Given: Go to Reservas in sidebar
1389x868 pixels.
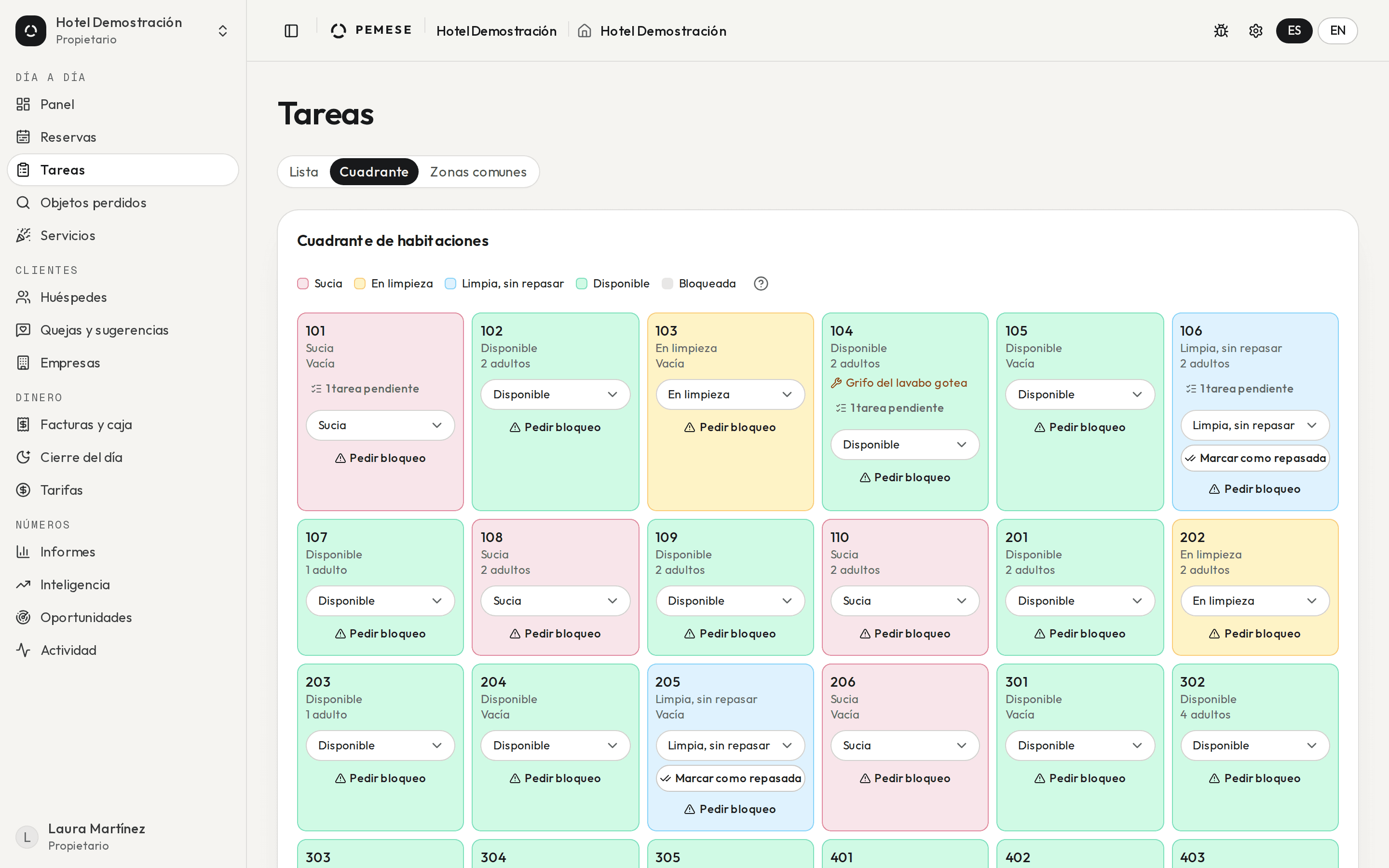Looking at the screenshot, I should [x=123, y=137].
